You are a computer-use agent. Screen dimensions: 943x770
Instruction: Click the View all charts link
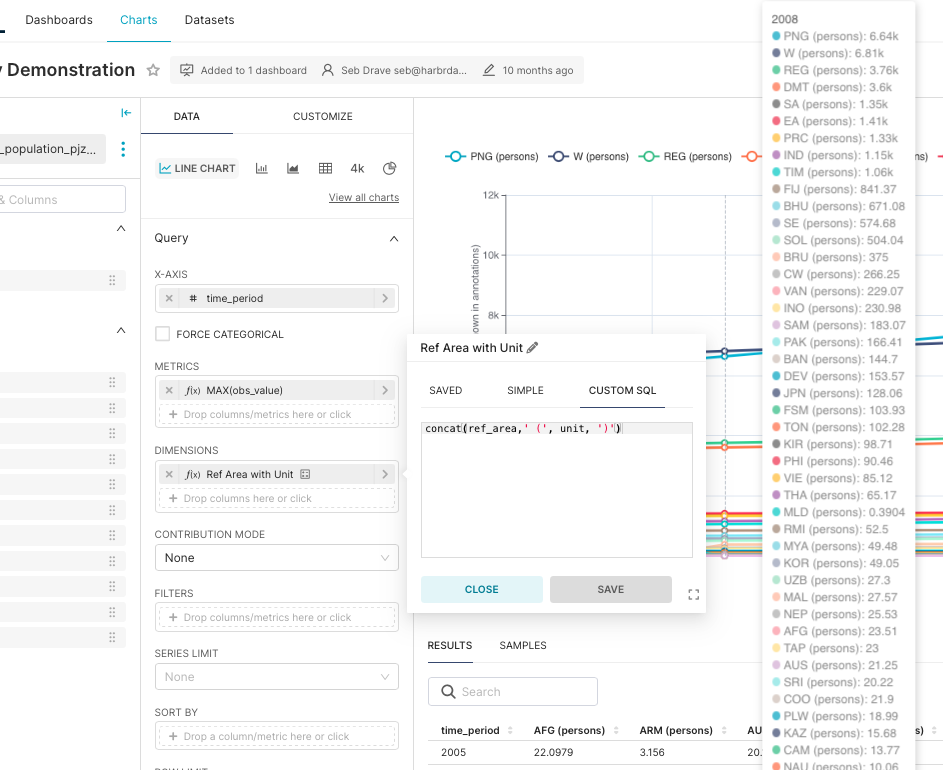tap(363, 198)
